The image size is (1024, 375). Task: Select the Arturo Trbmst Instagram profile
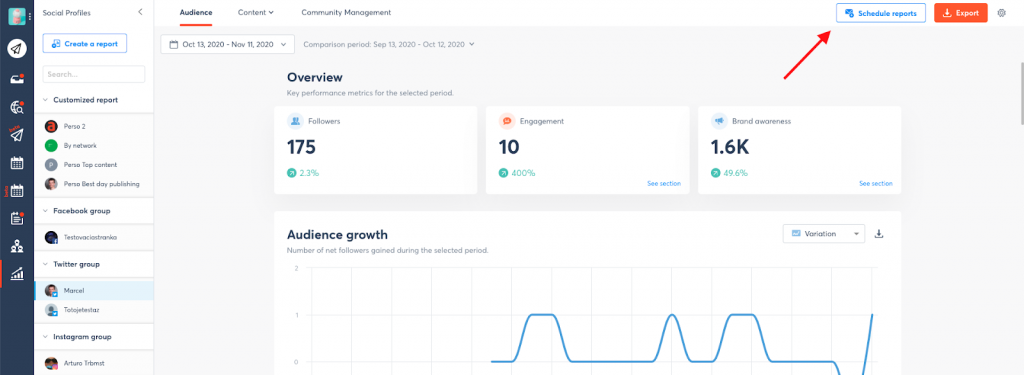(x=94, y=363)
